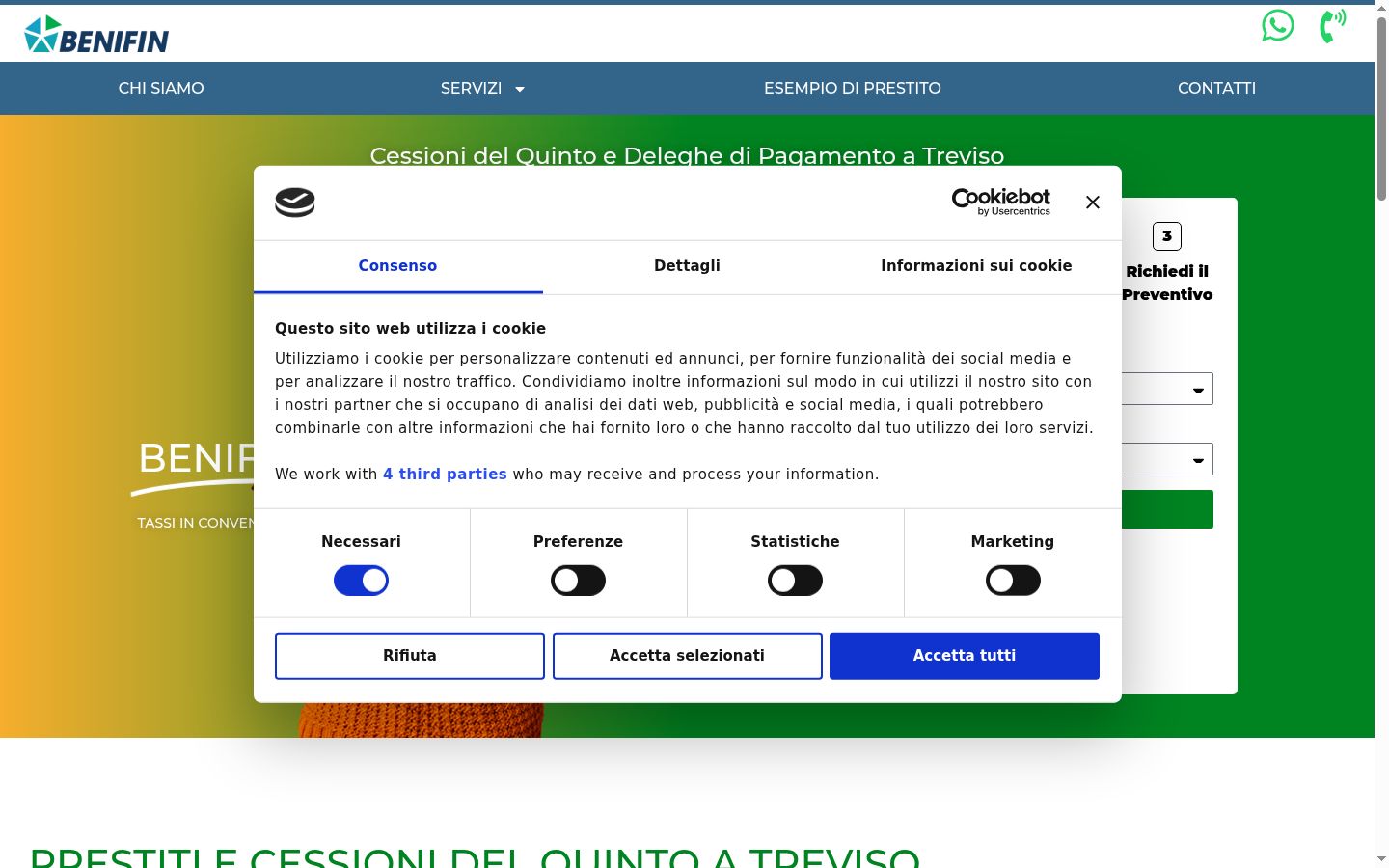This screenshot has height=868, width=1389.
Task: Click the Accetta selezionati button
Action: tap(687, 656)
